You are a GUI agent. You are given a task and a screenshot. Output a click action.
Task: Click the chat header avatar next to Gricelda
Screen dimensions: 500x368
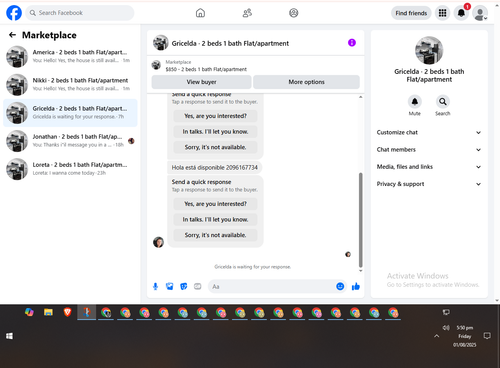160,43
